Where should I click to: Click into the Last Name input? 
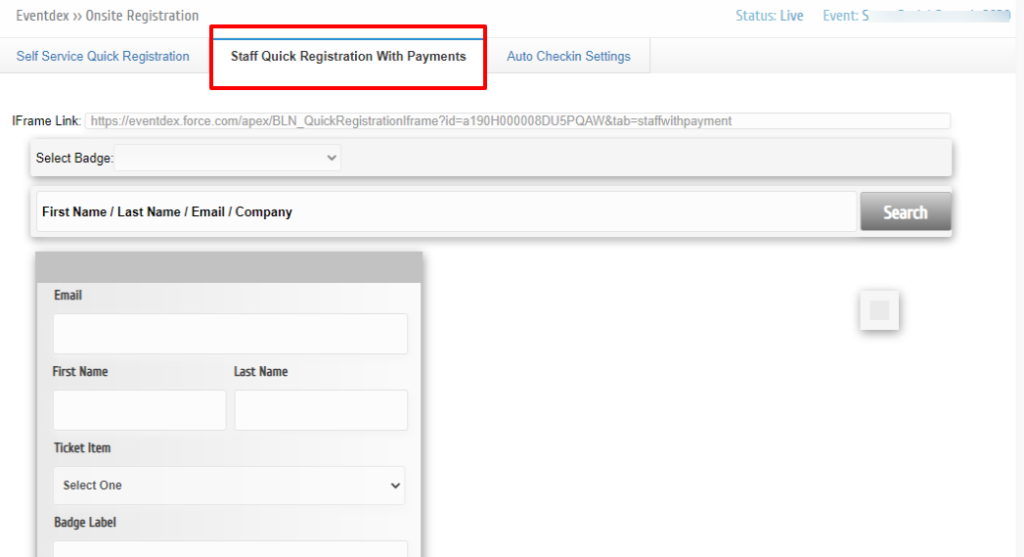(x=320, y=410)
